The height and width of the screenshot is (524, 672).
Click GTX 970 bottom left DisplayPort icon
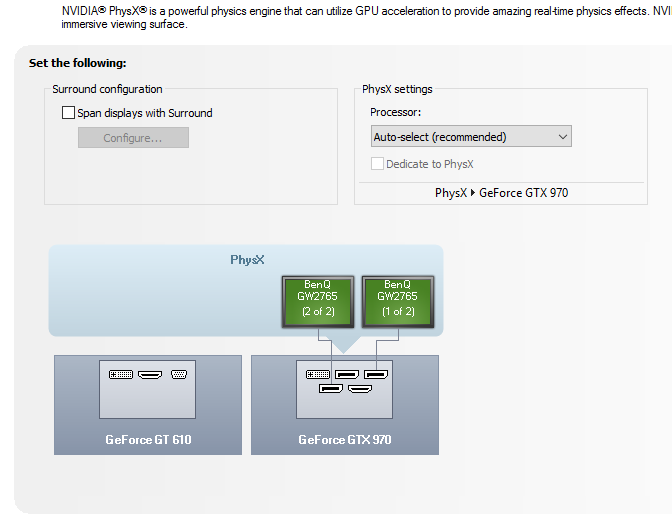click(331, 389)
